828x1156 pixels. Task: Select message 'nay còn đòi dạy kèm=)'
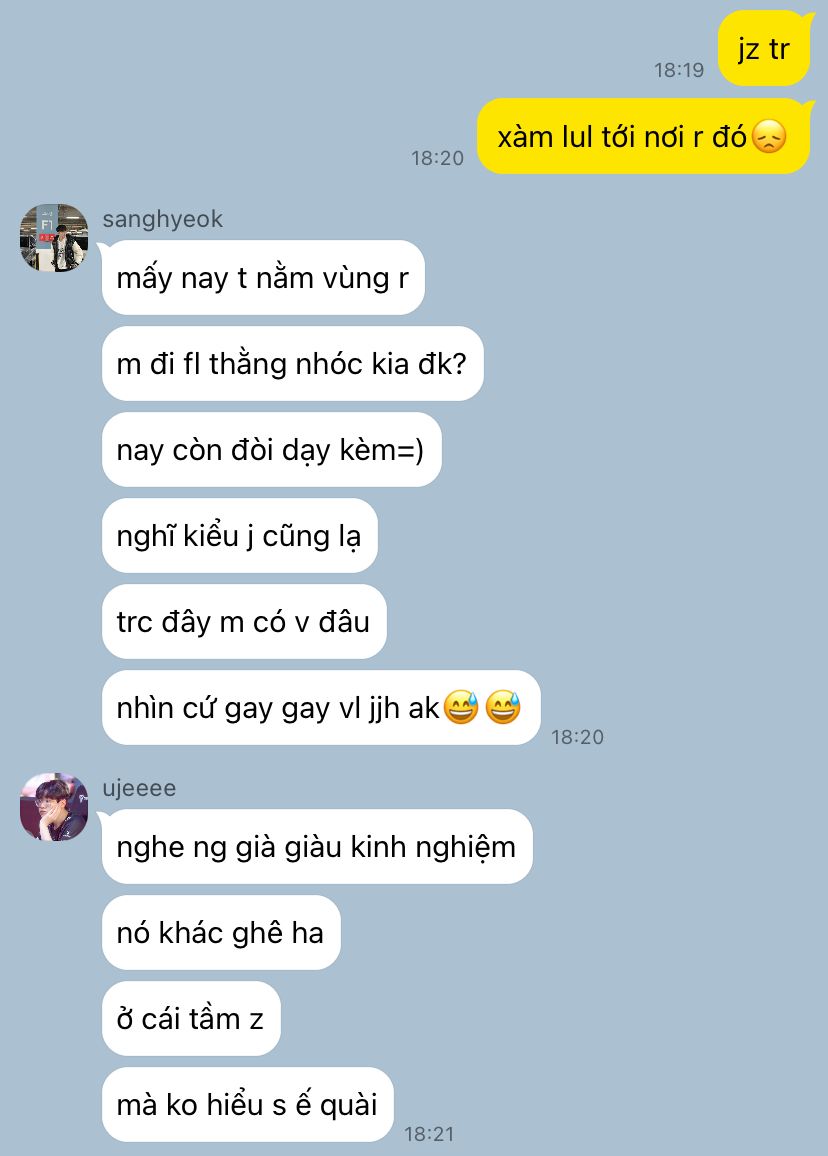(271, 450)
